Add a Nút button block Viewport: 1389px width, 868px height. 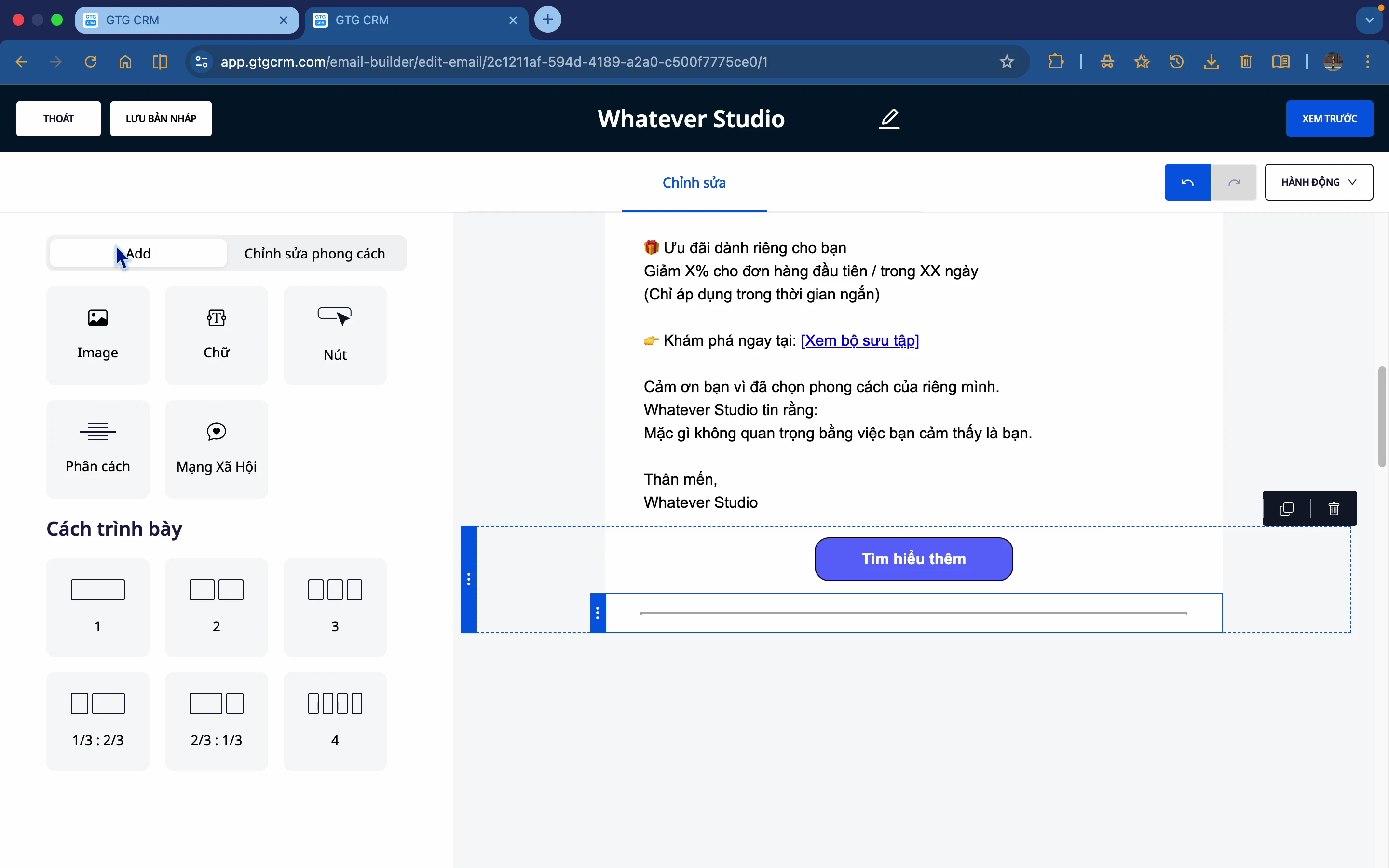[335, 335]
